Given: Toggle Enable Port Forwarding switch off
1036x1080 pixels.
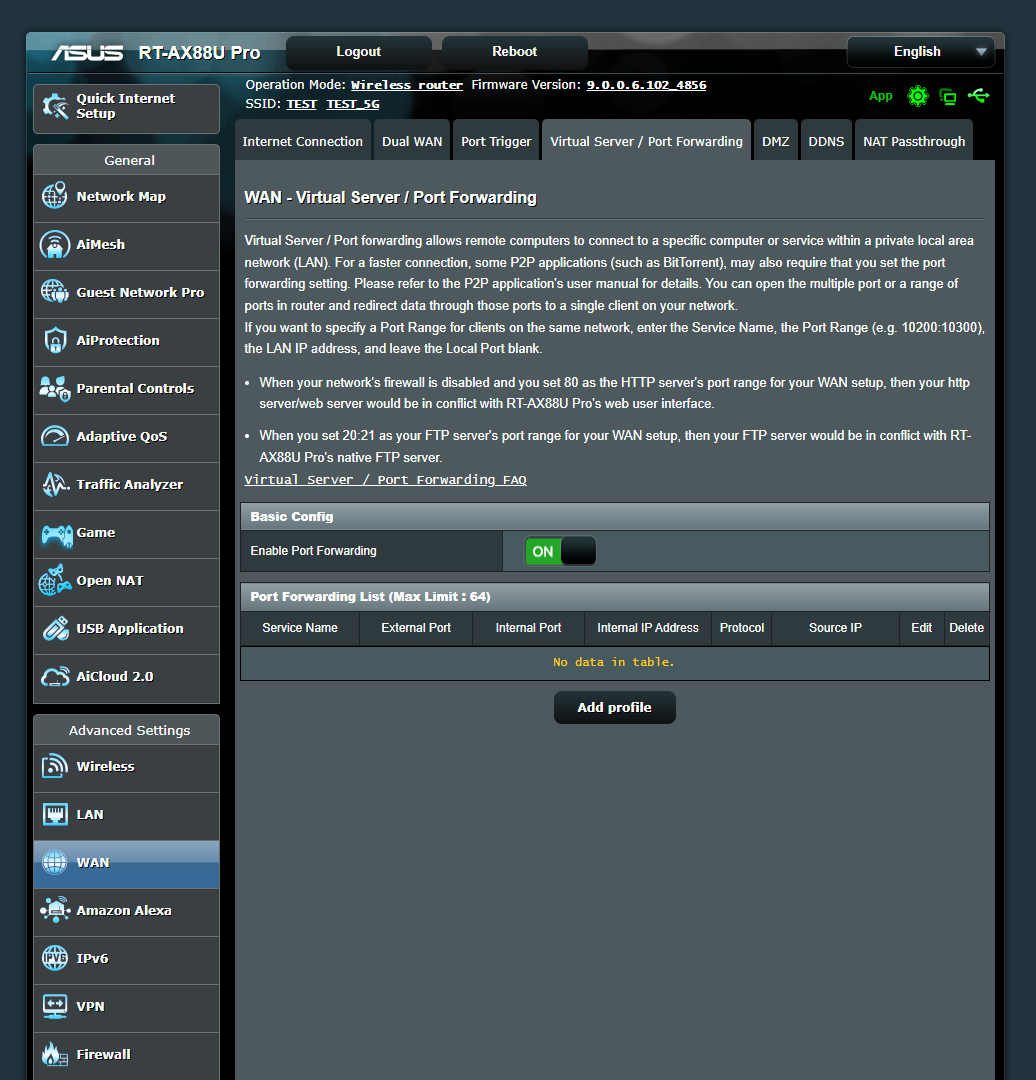Looking at the screenshot, I should tap(560, 551).
